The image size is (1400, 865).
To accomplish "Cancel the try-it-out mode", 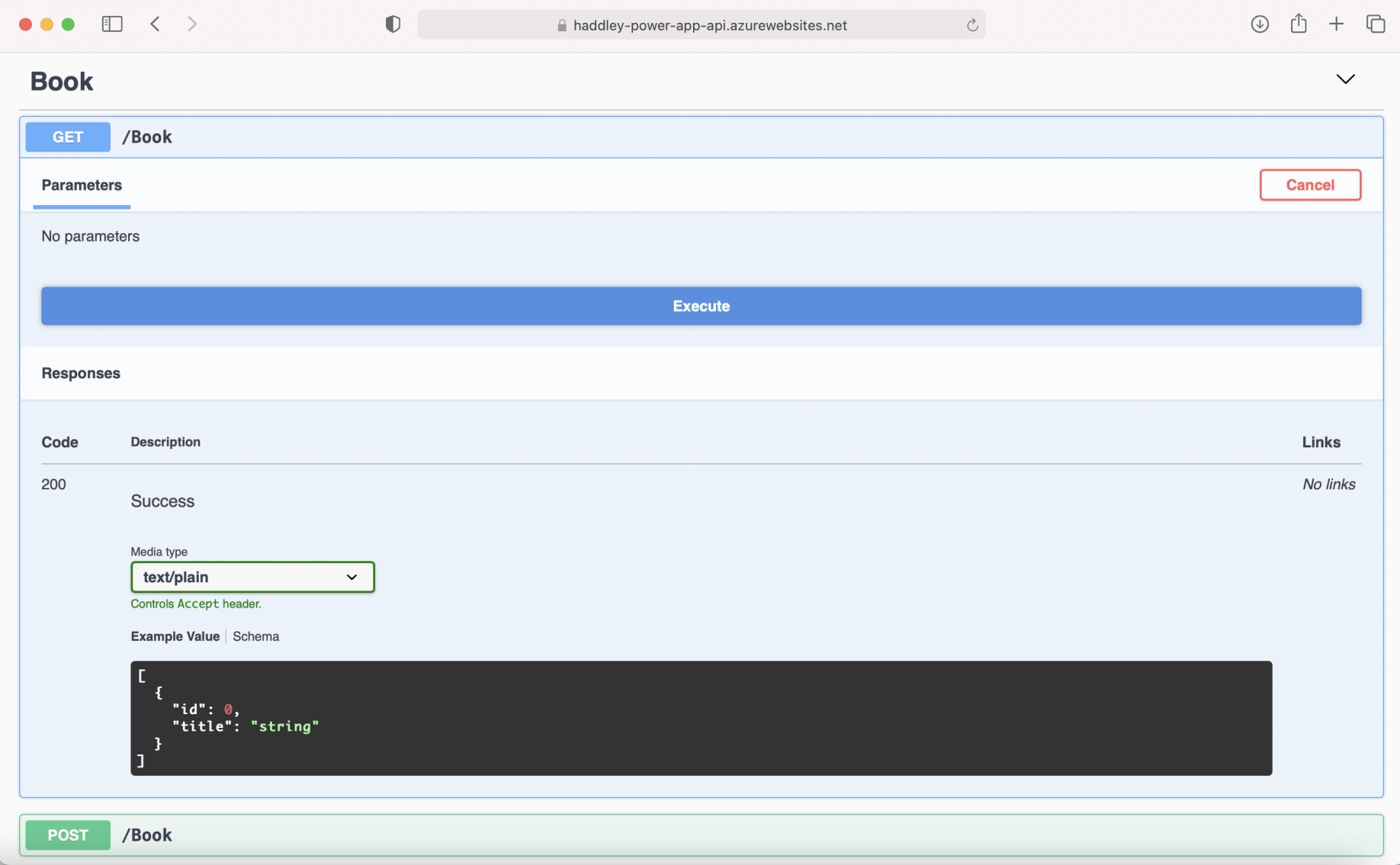I will coord(1310,185).
